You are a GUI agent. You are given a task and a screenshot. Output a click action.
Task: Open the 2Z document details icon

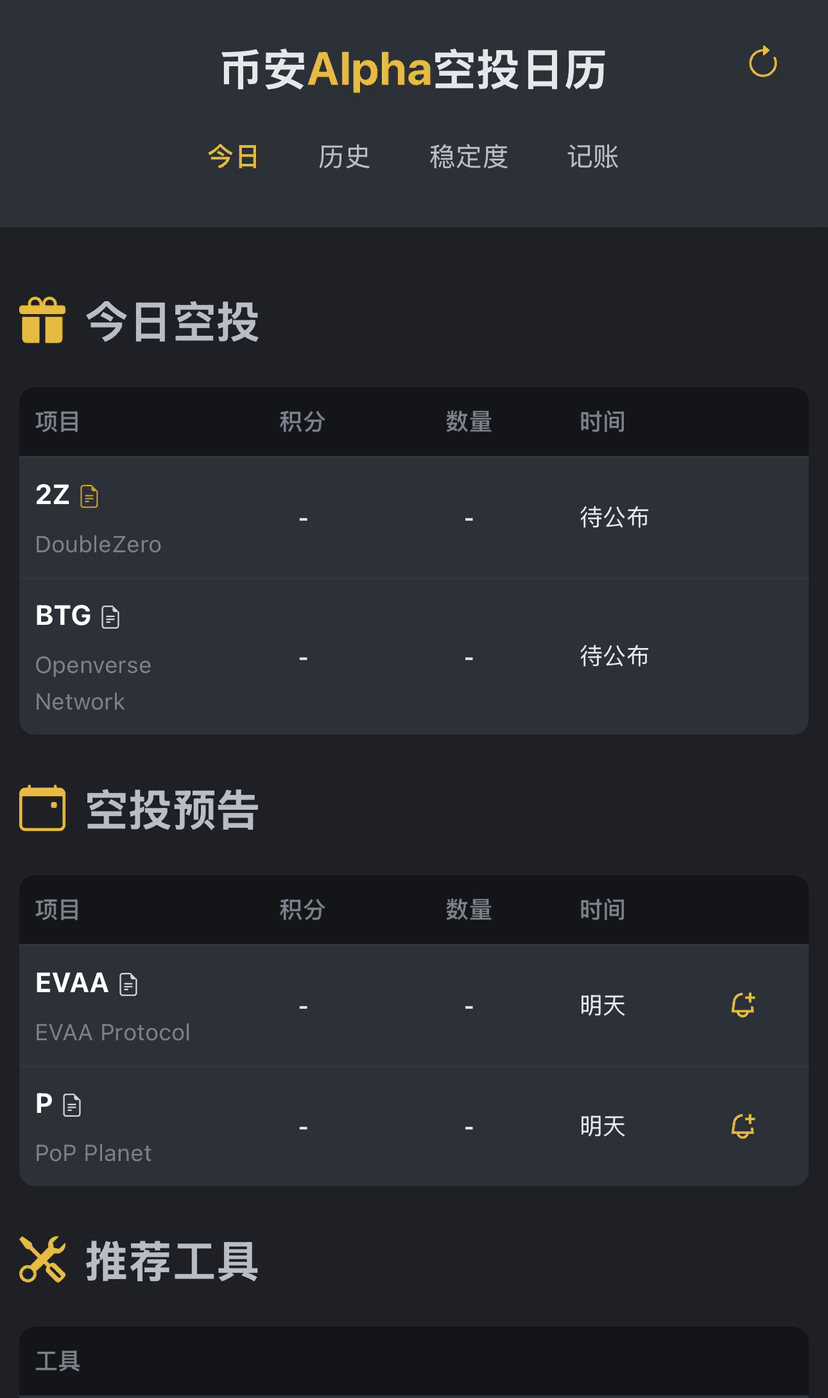[x=89, y=496]
